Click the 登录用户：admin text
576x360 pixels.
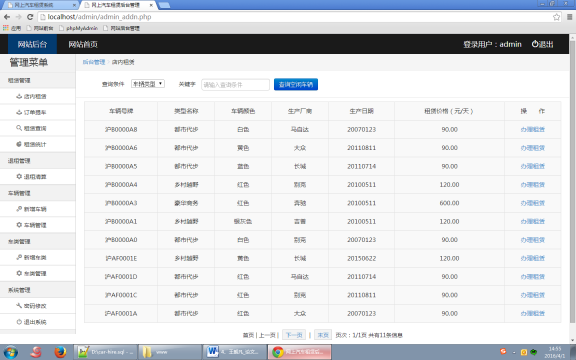coord(492,44)
